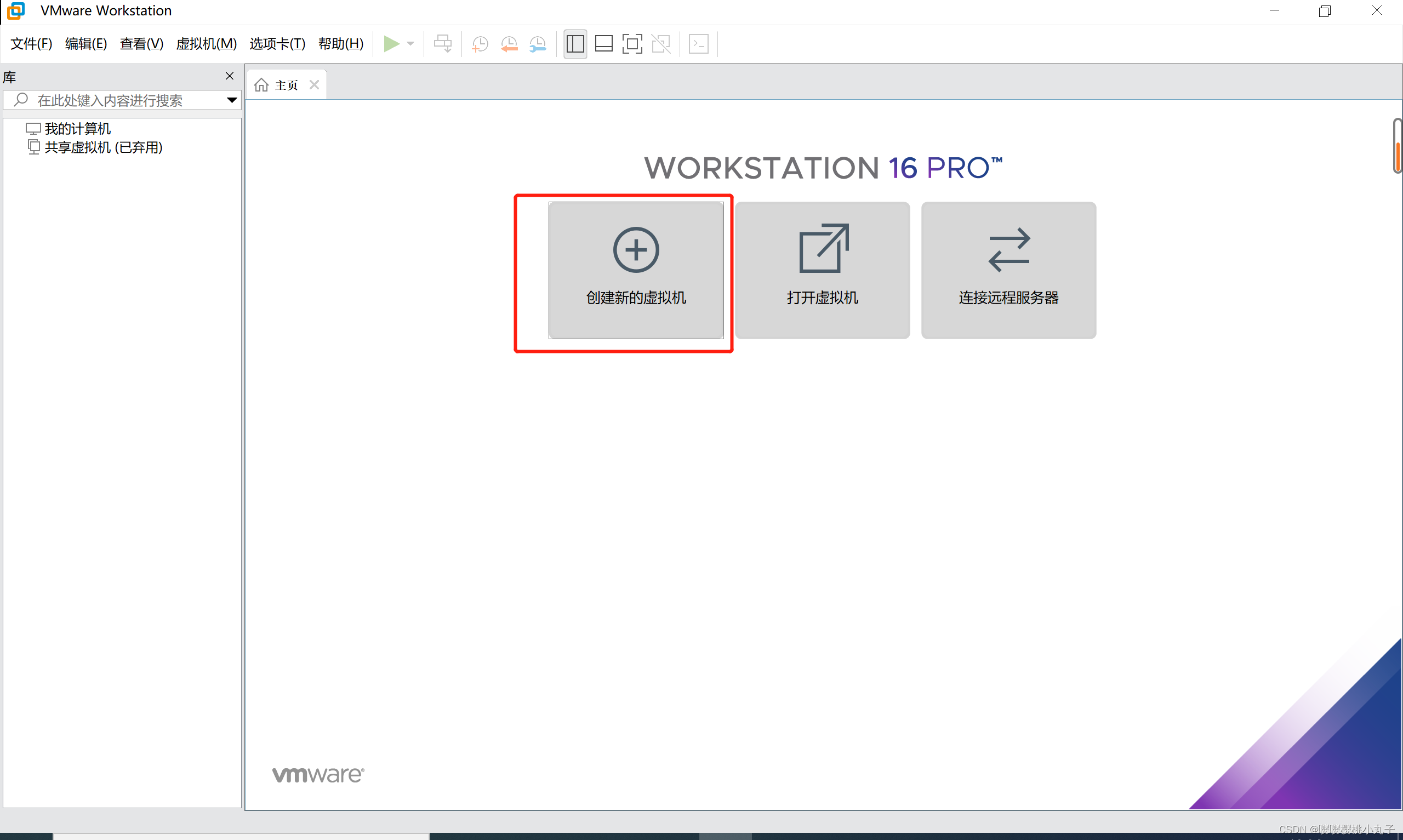Click the home page vertical scrollbar

(x=1397, y=146)
